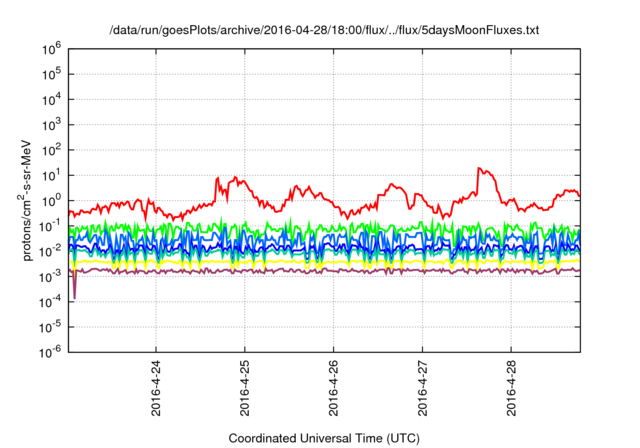Click the protons/cm2-s-sr-MeV y-axis label

coord(25,200)
